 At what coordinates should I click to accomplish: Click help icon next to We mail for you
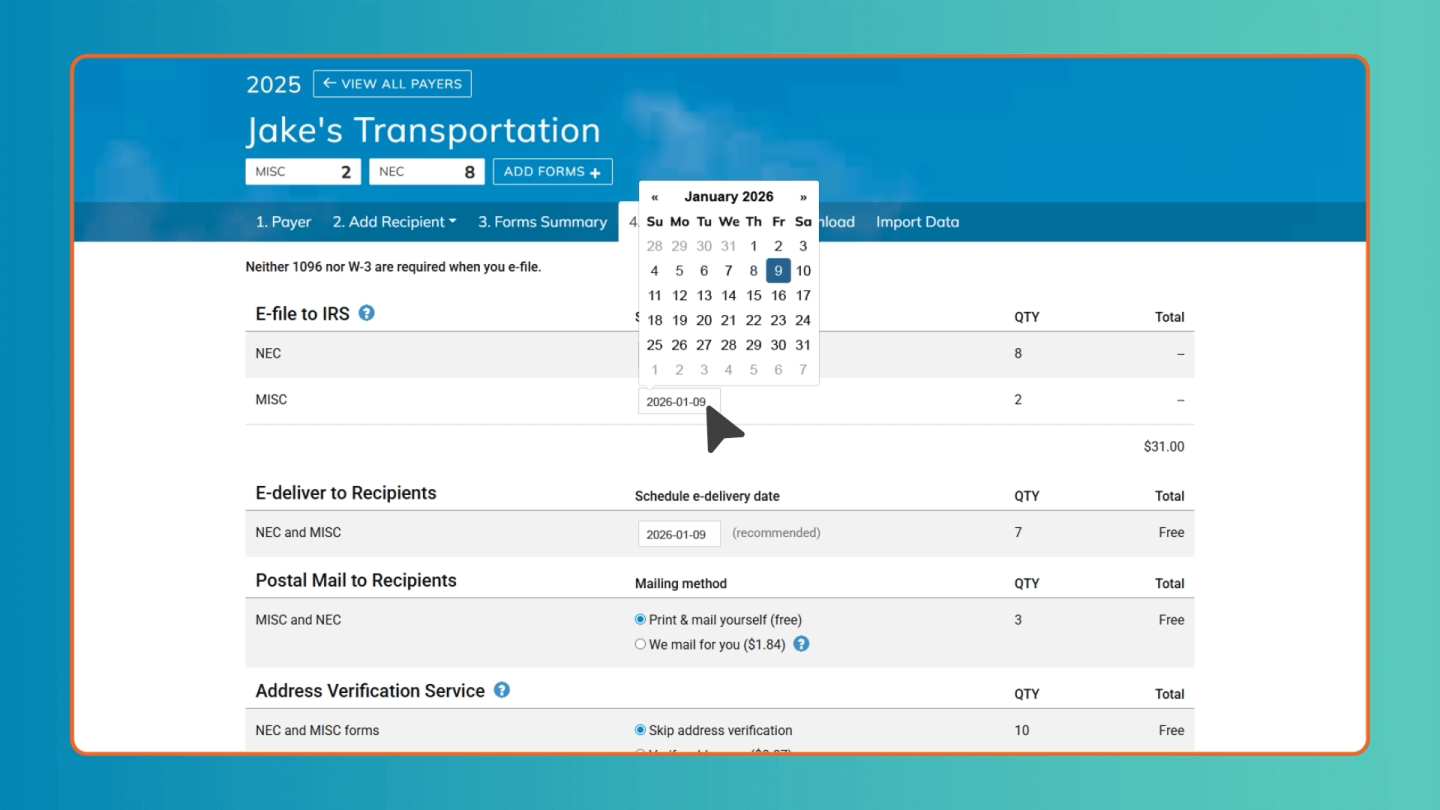pos(801,644)
